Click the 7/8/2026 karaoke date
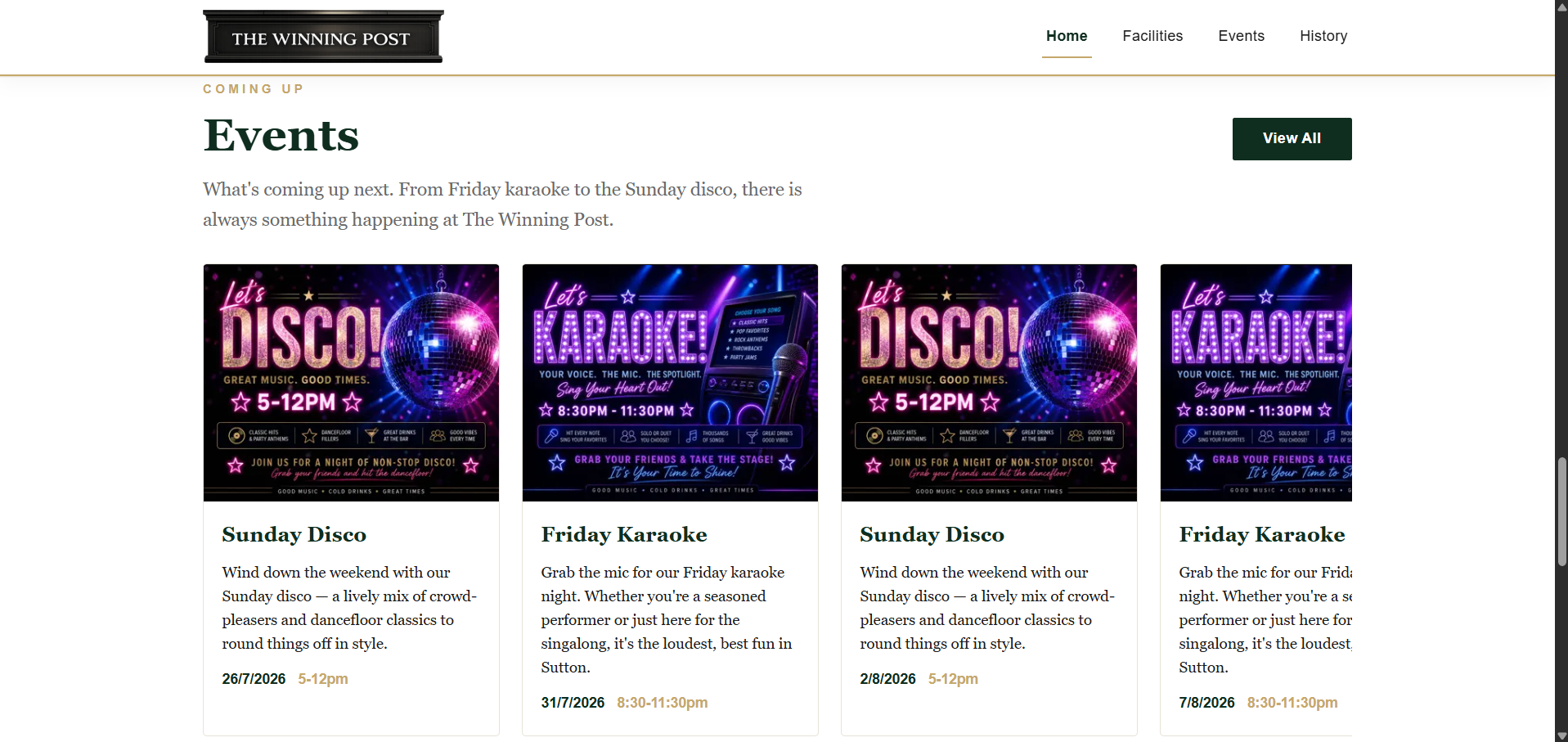 (x=1206, y=703)
